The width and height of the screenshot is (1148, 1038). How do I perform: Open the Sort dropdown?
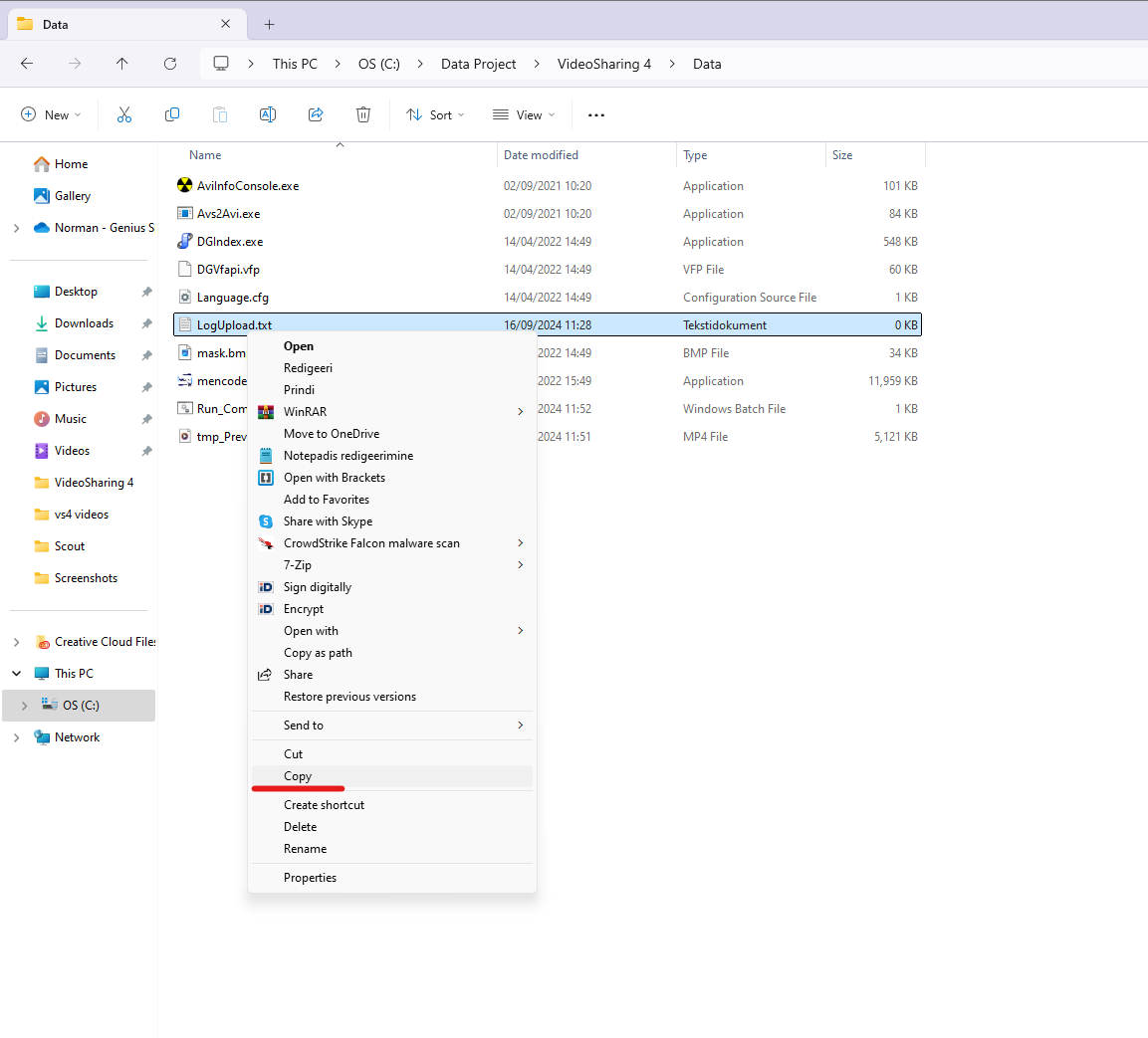[x=436, y=114]
